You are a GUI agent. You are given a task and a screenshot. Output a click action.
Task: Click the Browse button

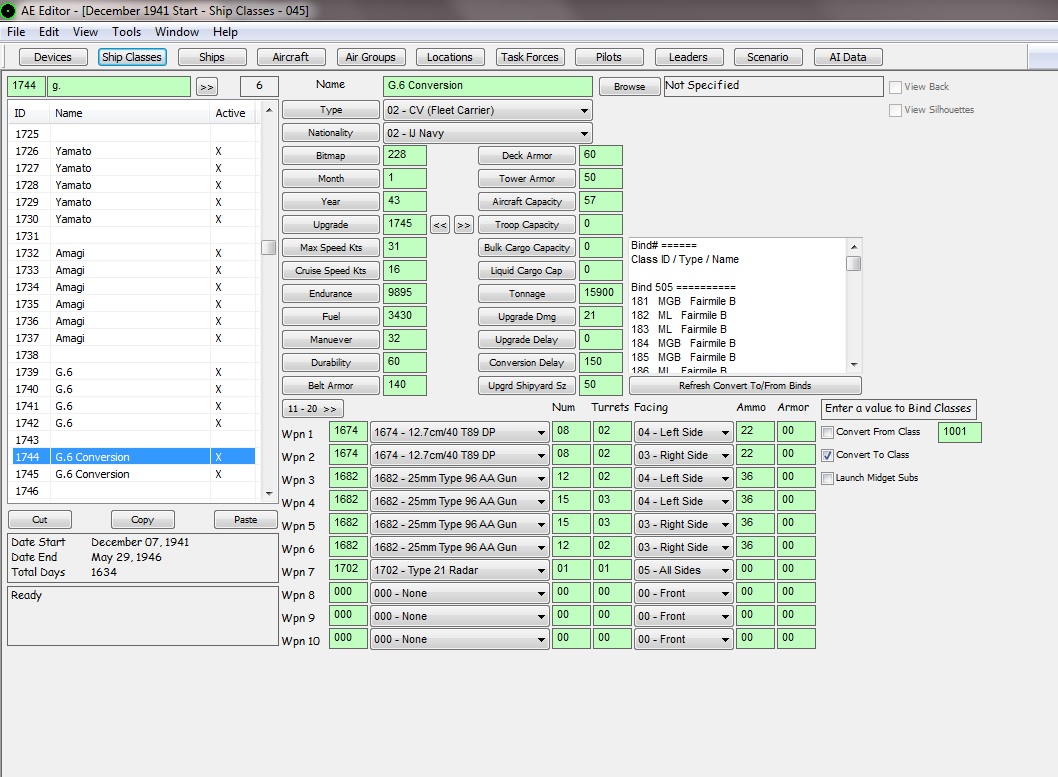(630, 87)
